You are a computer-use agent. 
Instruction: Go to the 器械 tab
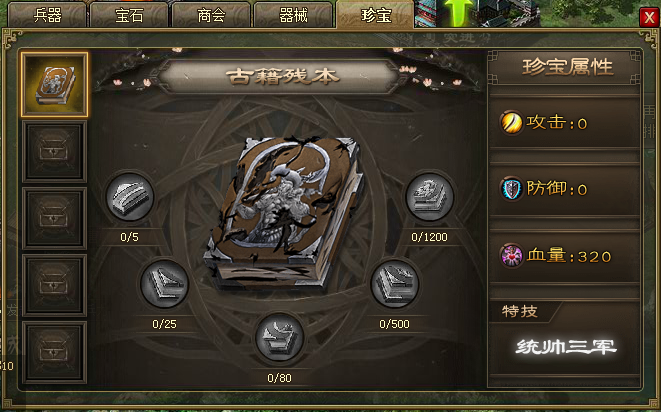(293, 15)
